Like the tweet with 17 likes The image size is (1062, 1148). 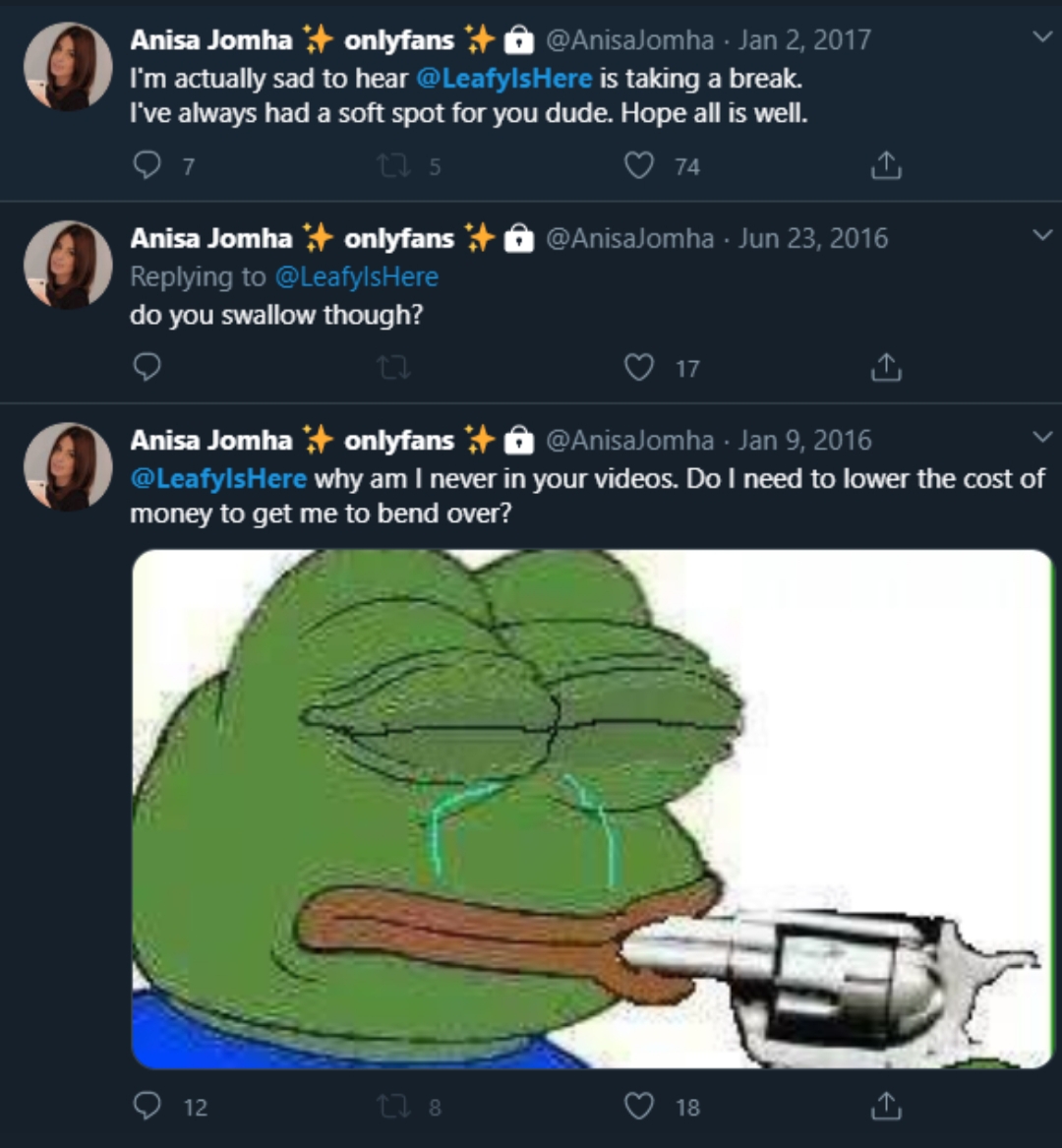[639, 367]
